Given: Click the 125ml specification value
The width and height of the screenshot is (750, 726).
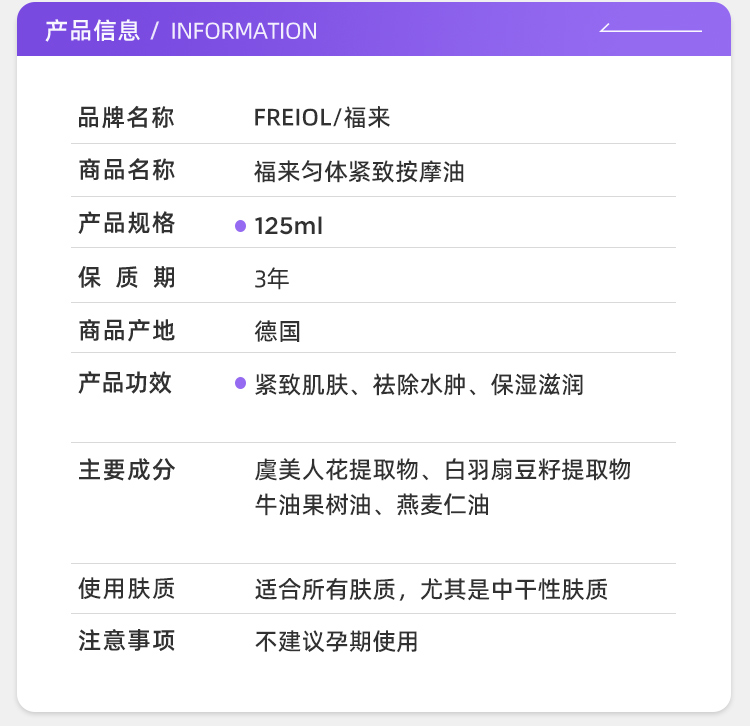Looking at the screenshot, I should (289, 226).
